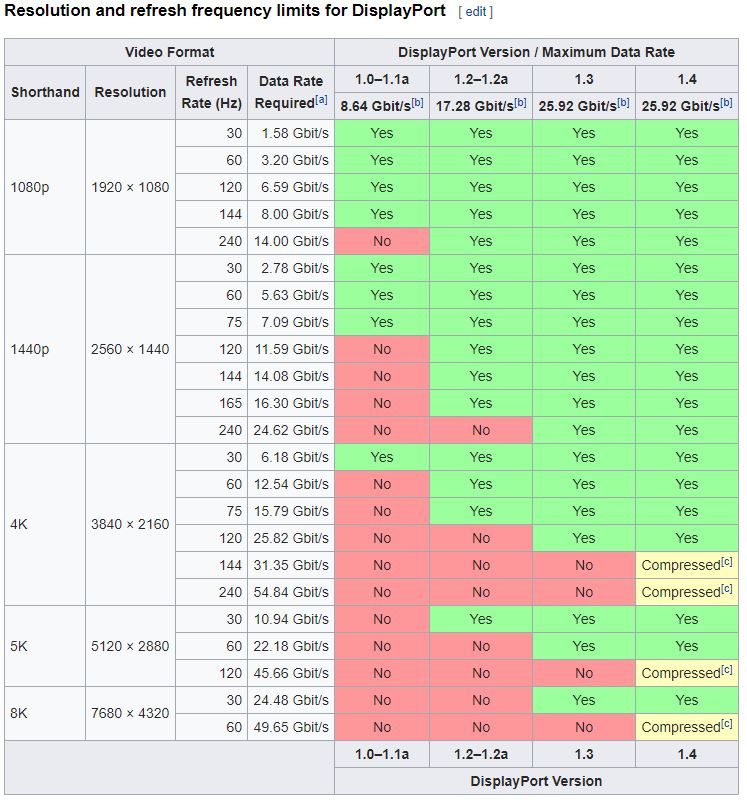The image size is (747, 800).
Task: Select the 5K shorthand cell
Action: (45, 646)
